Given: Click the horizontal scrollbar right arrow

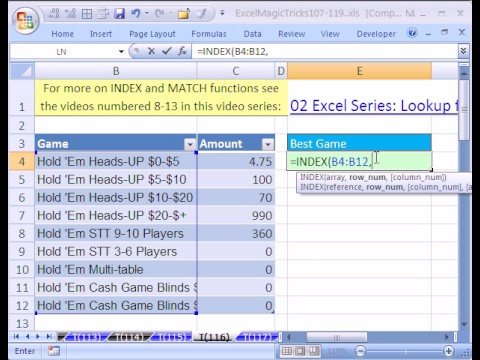Looking at the screenshot, I should pyautogui.click(x=447, y=337).
